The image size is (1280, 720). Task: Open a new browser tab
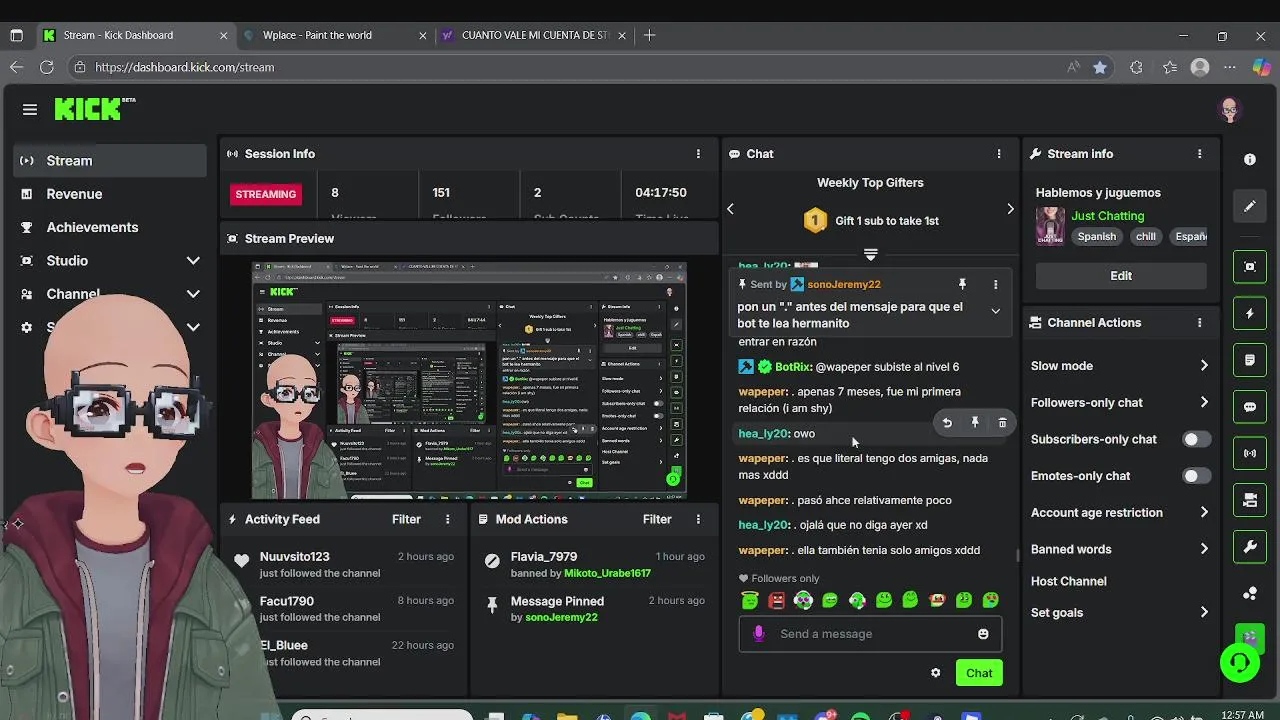(650, 35)
